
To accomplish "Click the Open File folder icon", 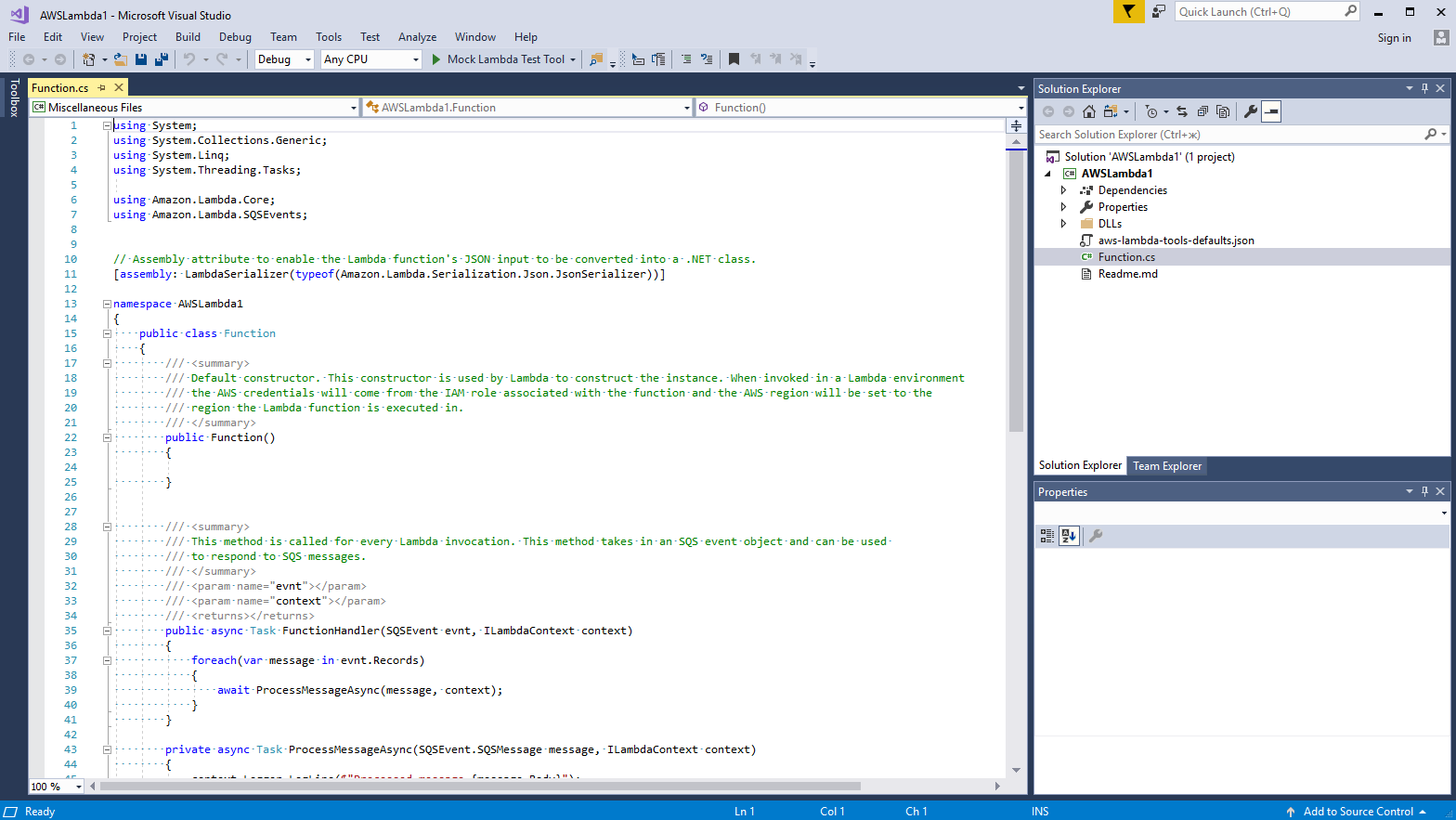I will pos(121,59).
